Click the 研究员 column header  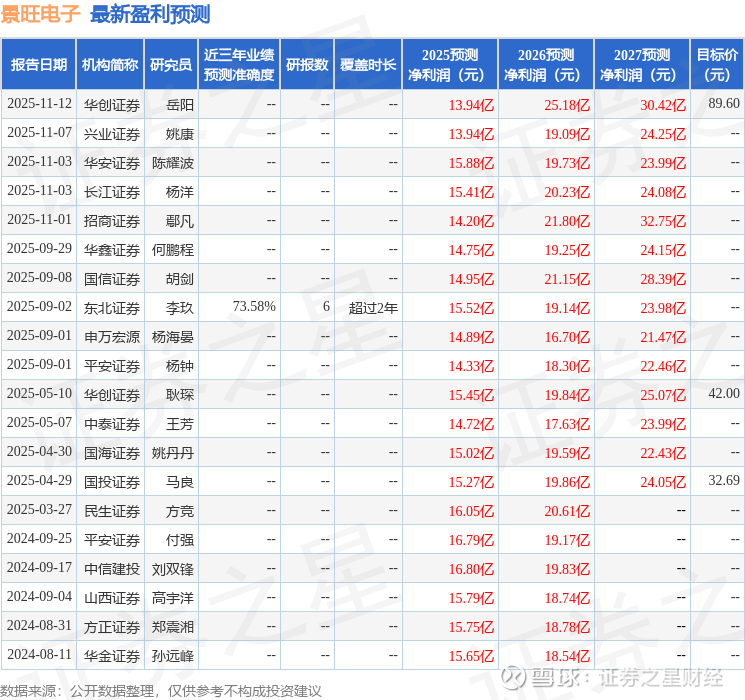(171, 65)
